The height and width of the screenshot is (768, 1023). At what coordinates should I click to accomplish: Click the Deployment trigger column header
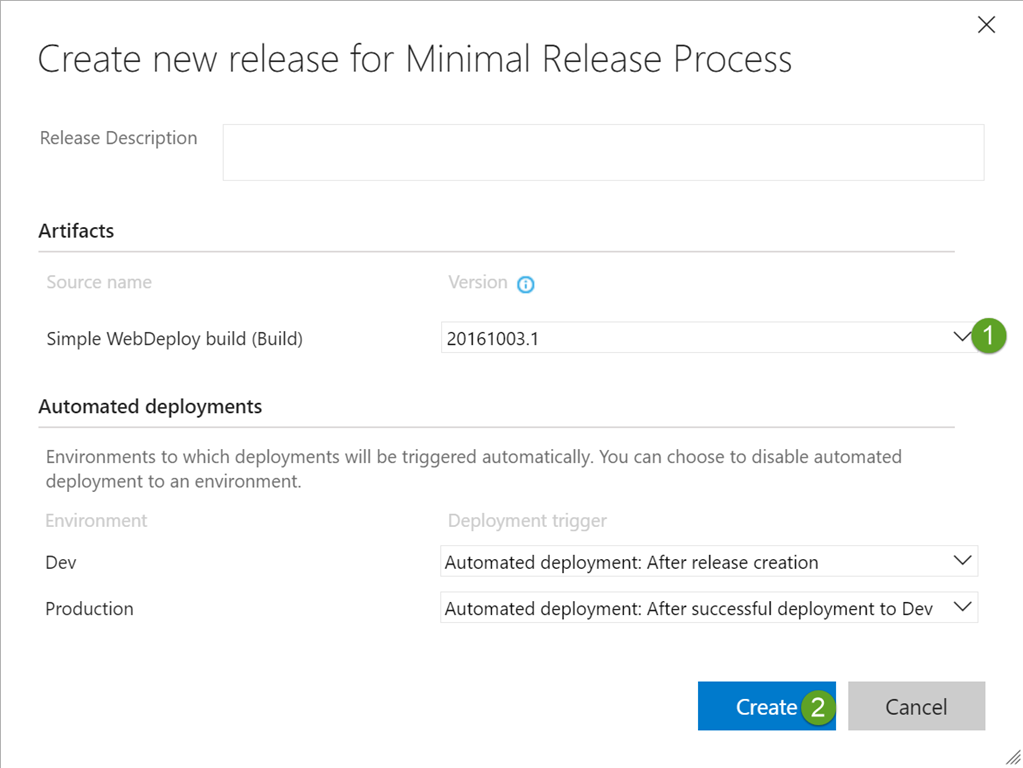(x=527, y=521)
